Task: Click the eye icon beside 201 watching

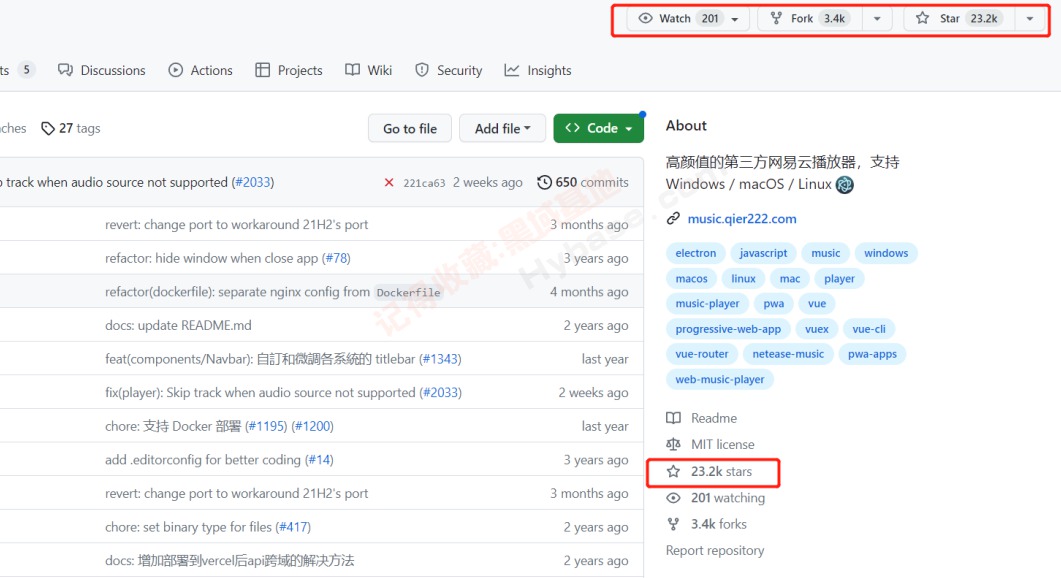Action: tap(673, 498)
